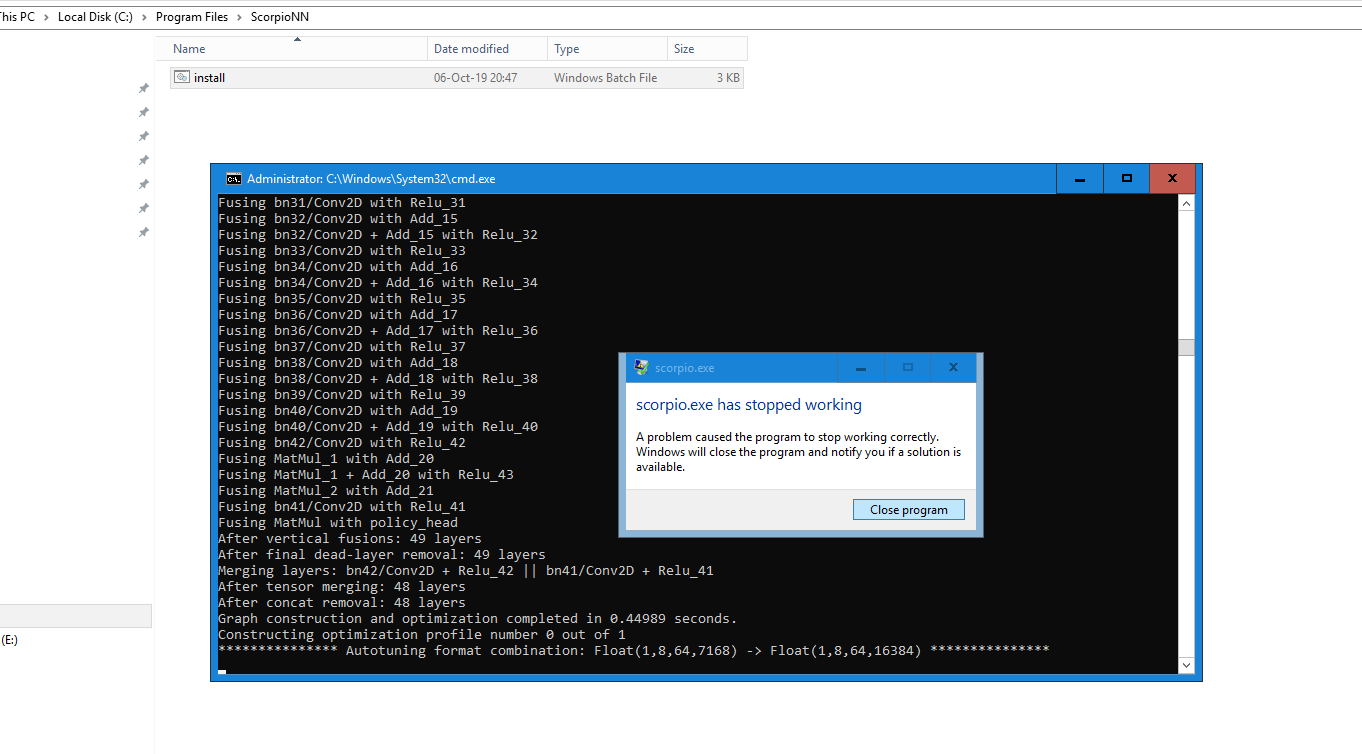
Task: Click the drive (E:) item in navigation pane
Action: point(9,639)
